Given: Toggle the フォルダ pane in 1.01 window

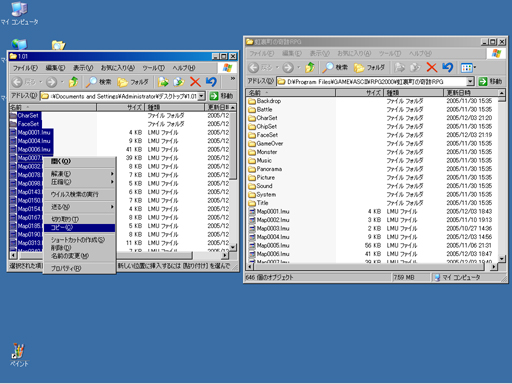Looking at the screenshot, I should (133, 82).
